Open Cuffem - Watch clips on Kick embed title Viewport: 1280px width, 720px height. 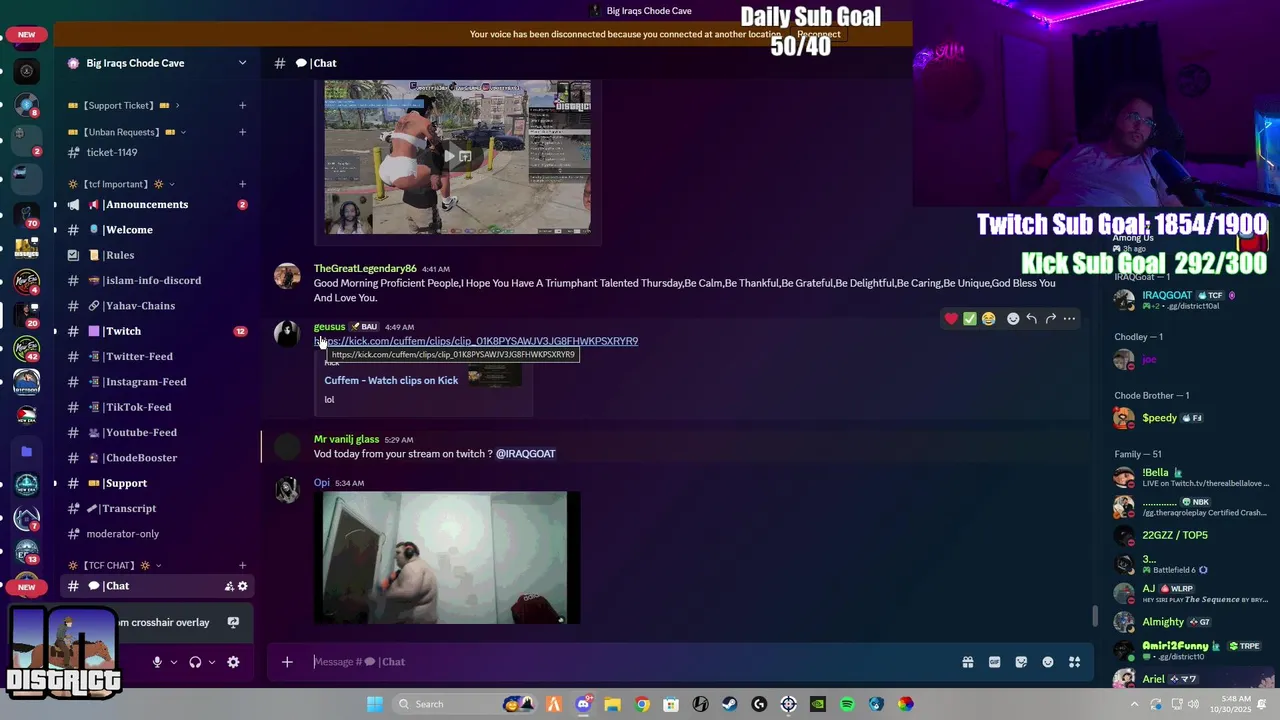coord(391,380)
